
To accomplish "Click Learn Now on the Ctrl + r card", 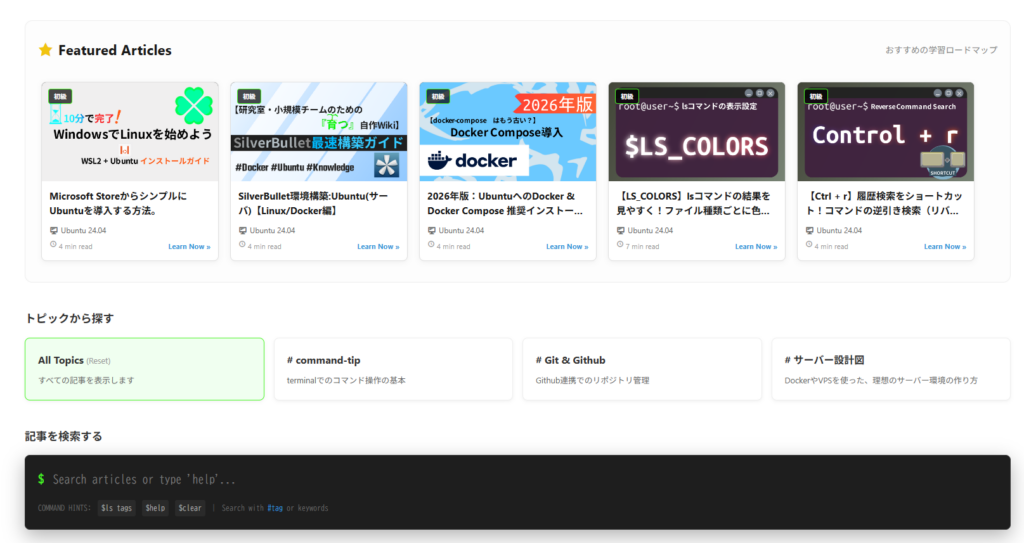I will pyautogui.click(x=945, y=246).
